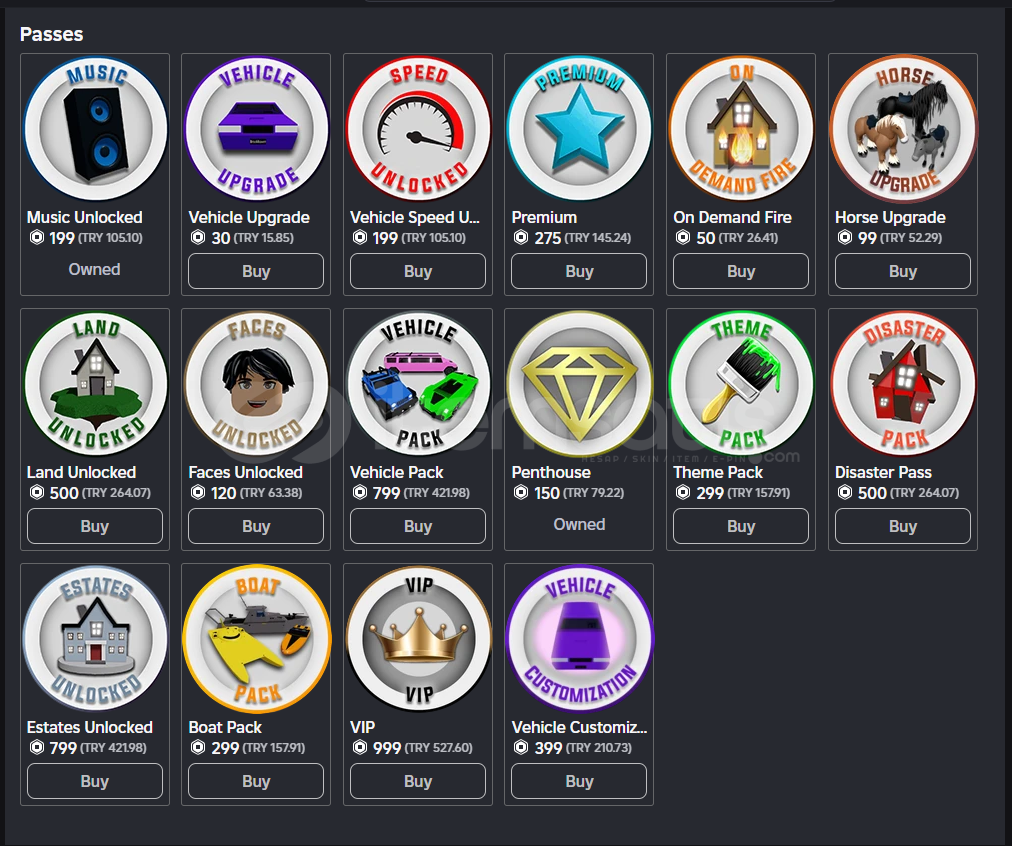Purchase the Estates Unlocked pass
Screen dimensions: 1012x846
point(95,781)
